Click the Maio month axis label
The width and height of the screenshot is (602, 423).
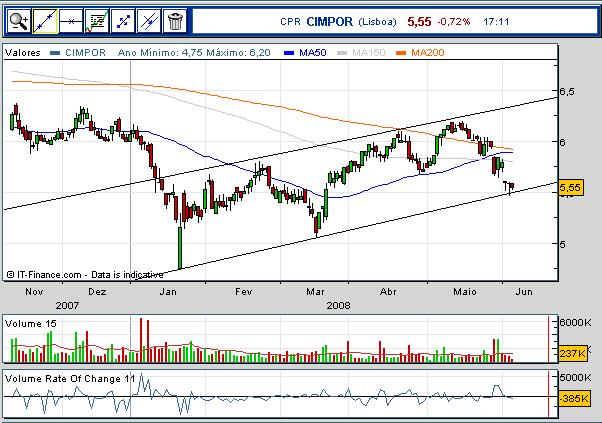(465, 292)
